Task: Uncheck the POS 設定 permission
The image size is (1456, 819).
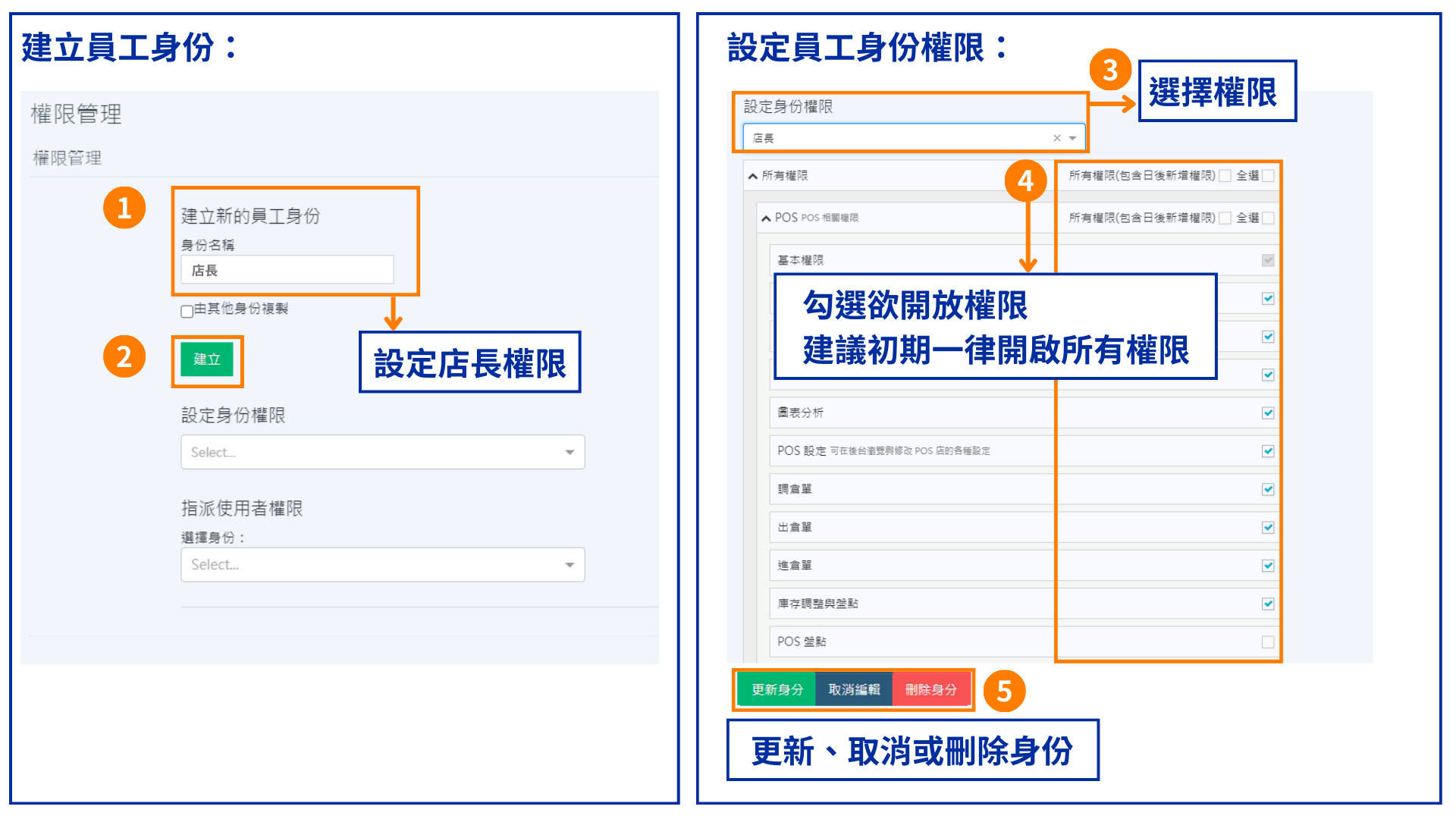Action: point(1268,451)
